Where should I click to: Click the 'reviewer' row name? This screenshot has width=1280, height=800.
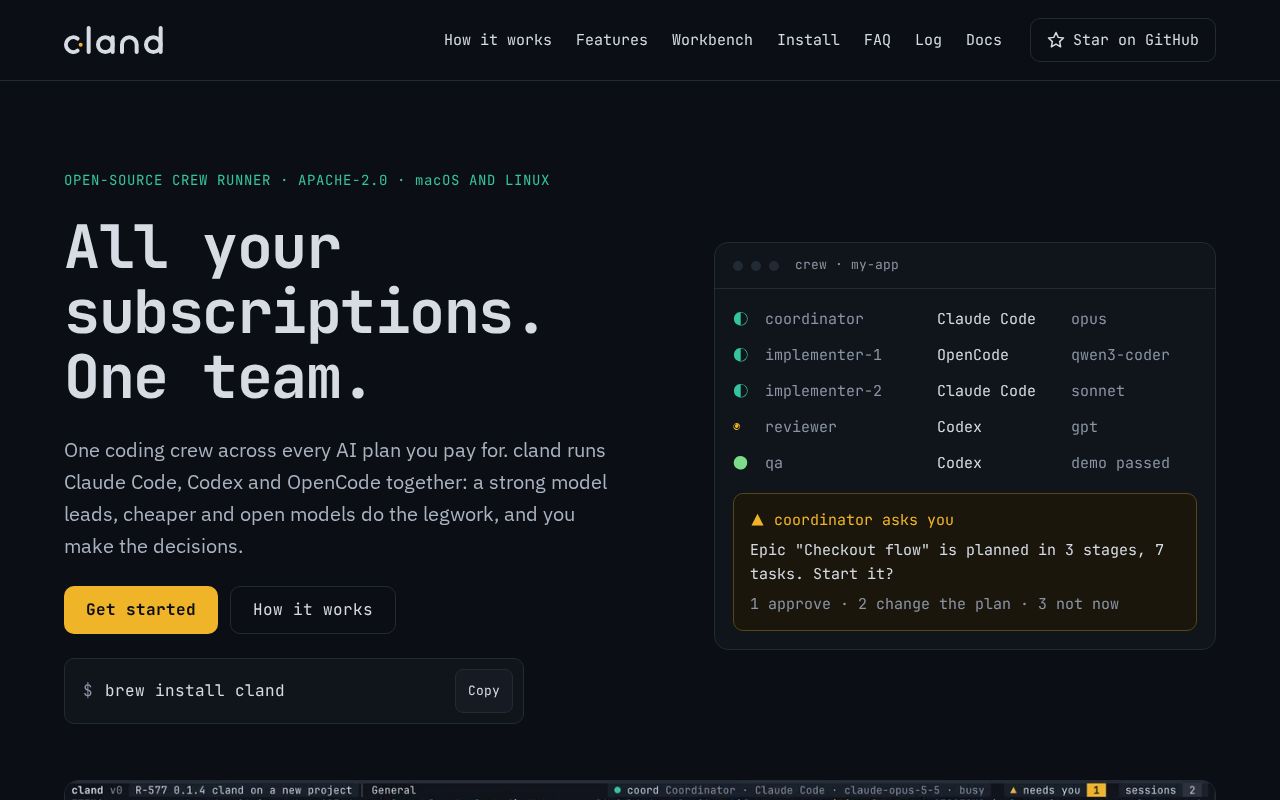coord(801,427)
